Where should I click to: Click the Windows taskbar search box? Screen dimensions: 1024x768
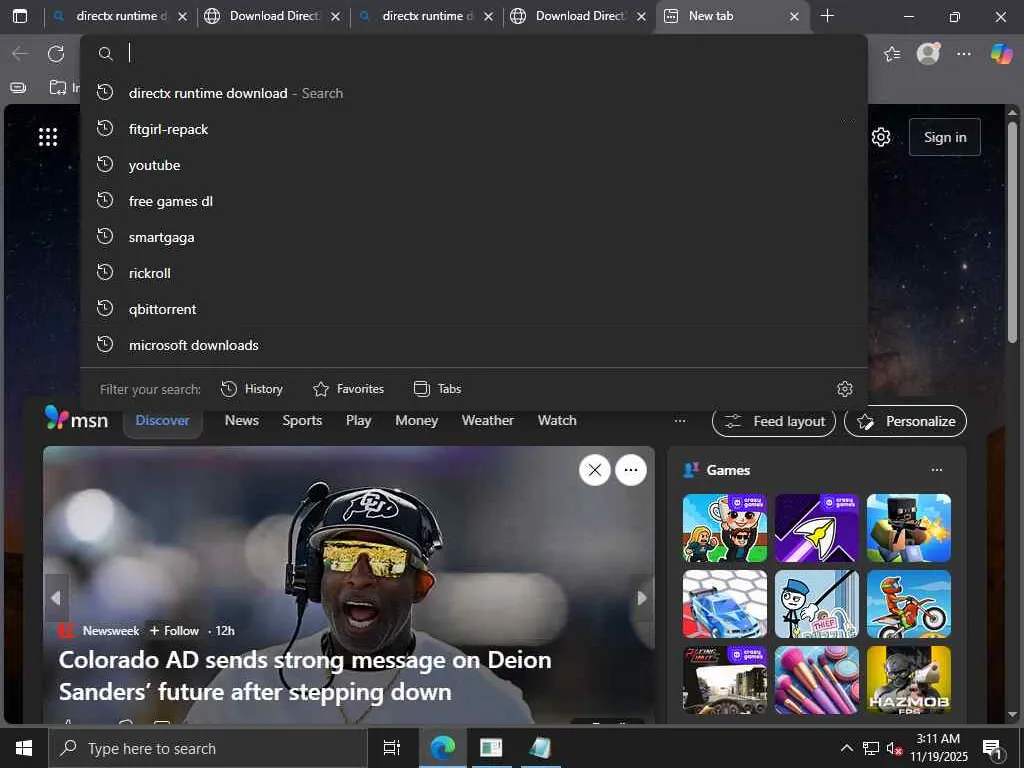click(x=208, y=748)
